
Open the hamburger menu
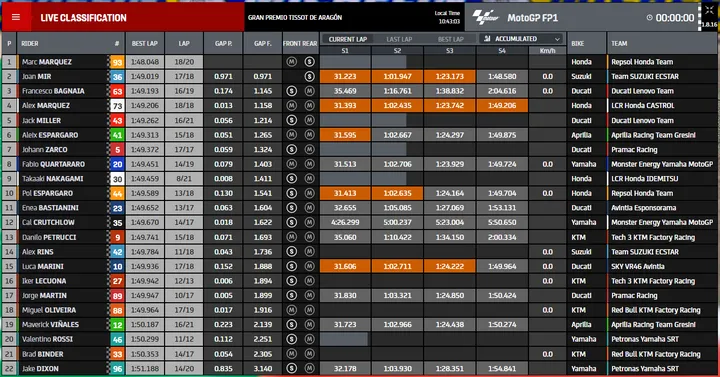tap(16, 17)
